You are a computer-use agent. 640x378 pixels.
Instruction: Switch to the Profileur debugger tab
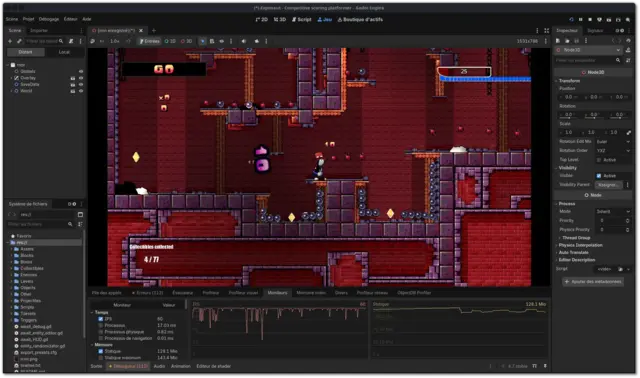pyautogui.click(x=211, y=293)
